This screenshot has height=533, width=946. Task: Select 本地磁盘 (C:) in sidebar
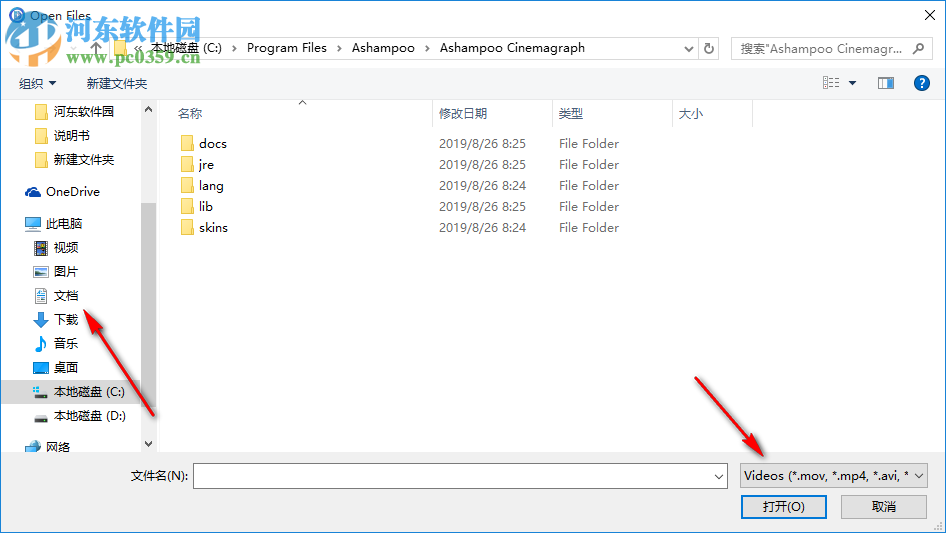(x=78, y=392)
